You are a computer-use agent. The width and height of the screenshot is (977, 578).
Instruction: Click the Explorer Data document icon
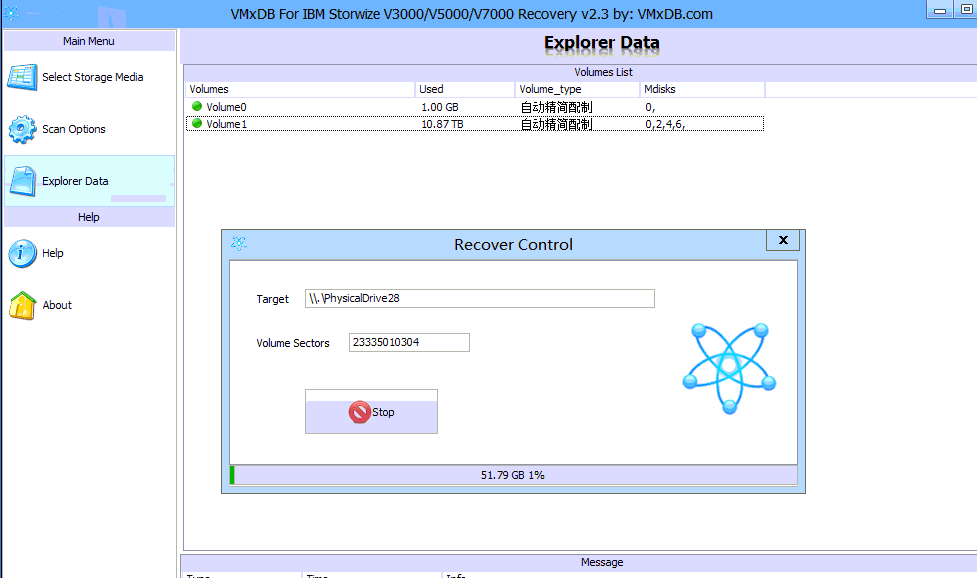click(22, 181)
